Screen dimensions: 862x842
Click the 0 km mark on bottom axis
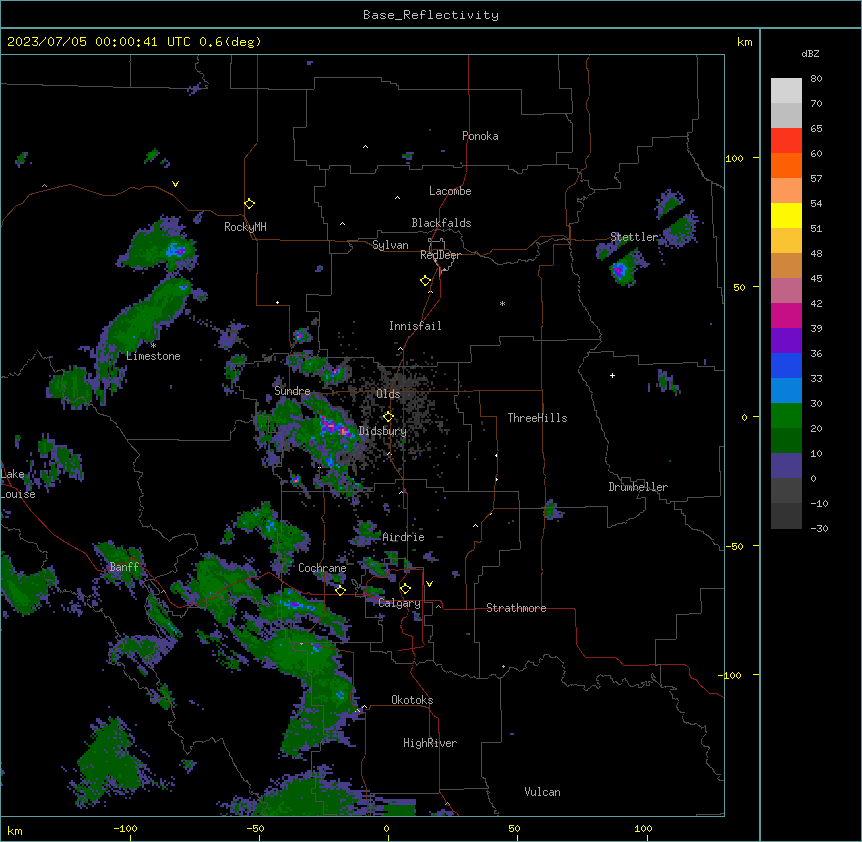click(386, 828)
